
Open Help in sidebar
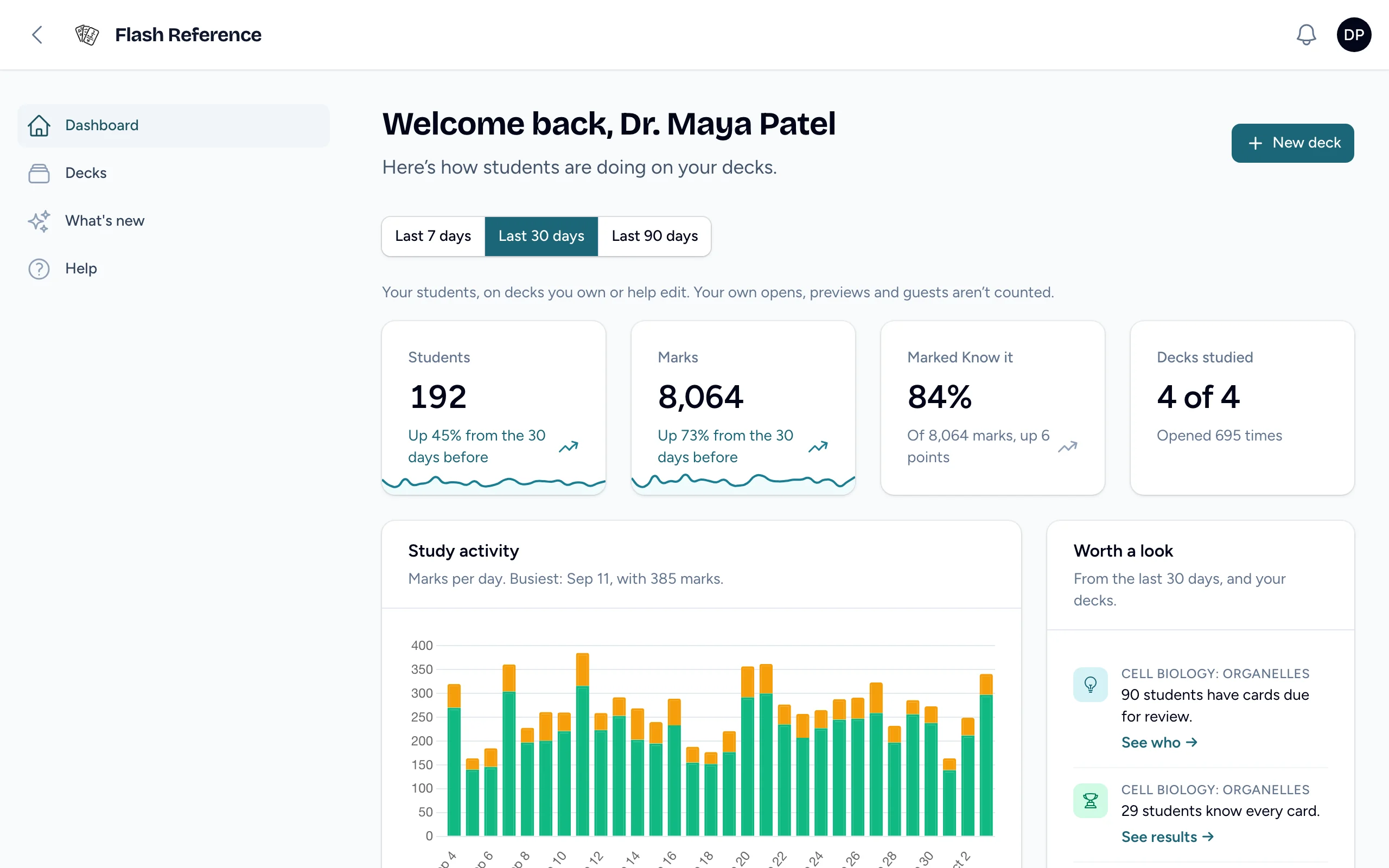click(174, 269)
